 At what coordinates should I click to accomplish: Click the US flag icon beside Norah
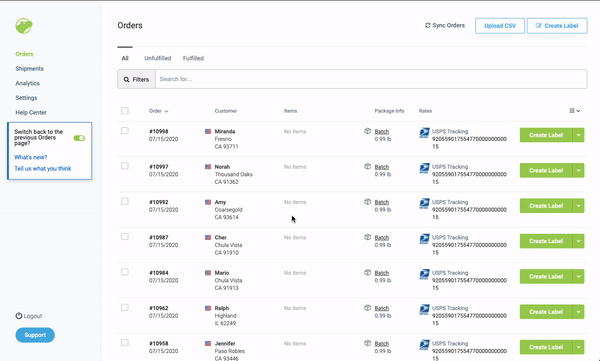(x=208, y=167)
